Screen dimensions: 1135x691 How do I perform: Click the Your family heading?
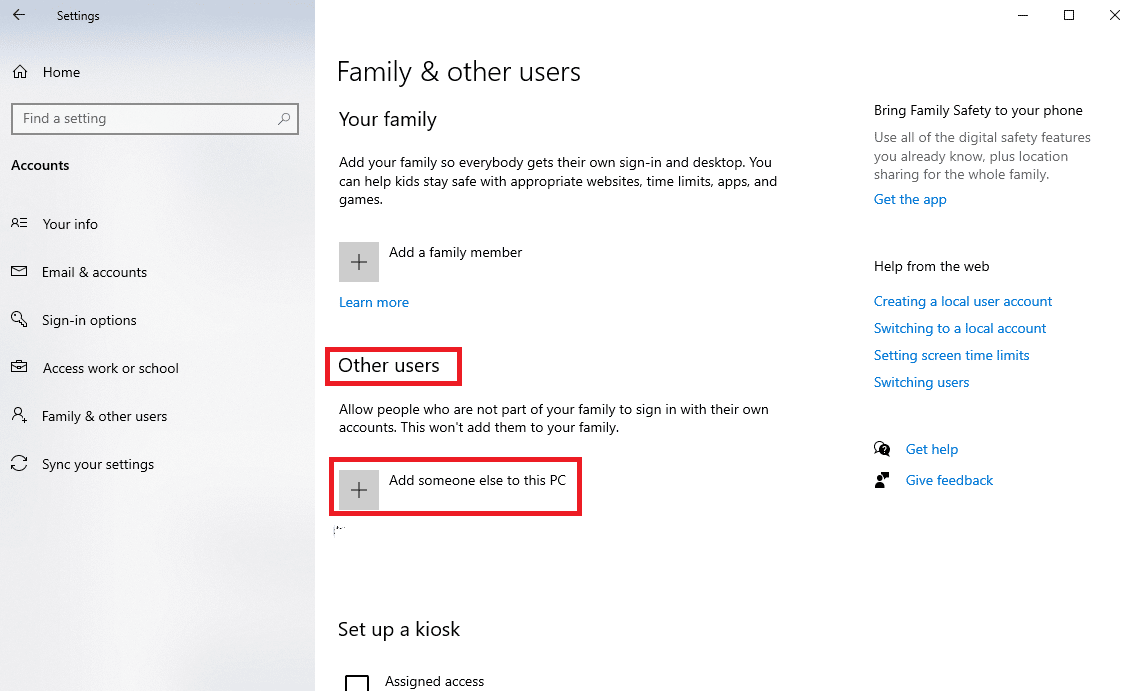click(x=387, y=119)
